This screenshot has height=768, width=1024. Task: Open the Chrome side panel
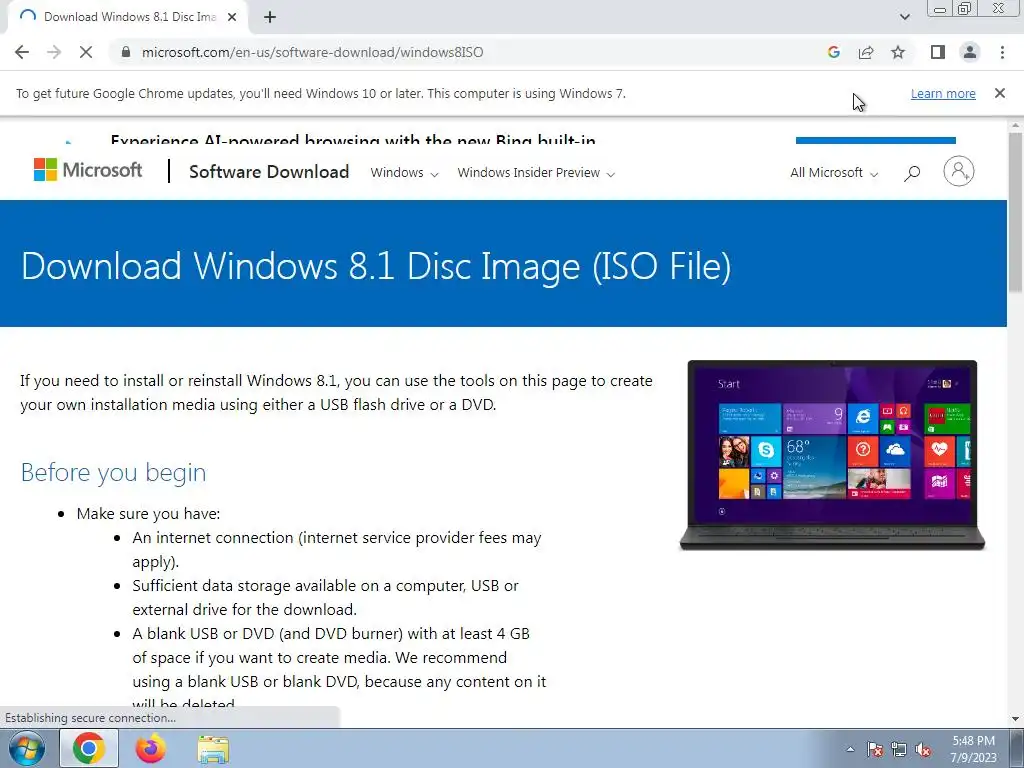(938, 52)
